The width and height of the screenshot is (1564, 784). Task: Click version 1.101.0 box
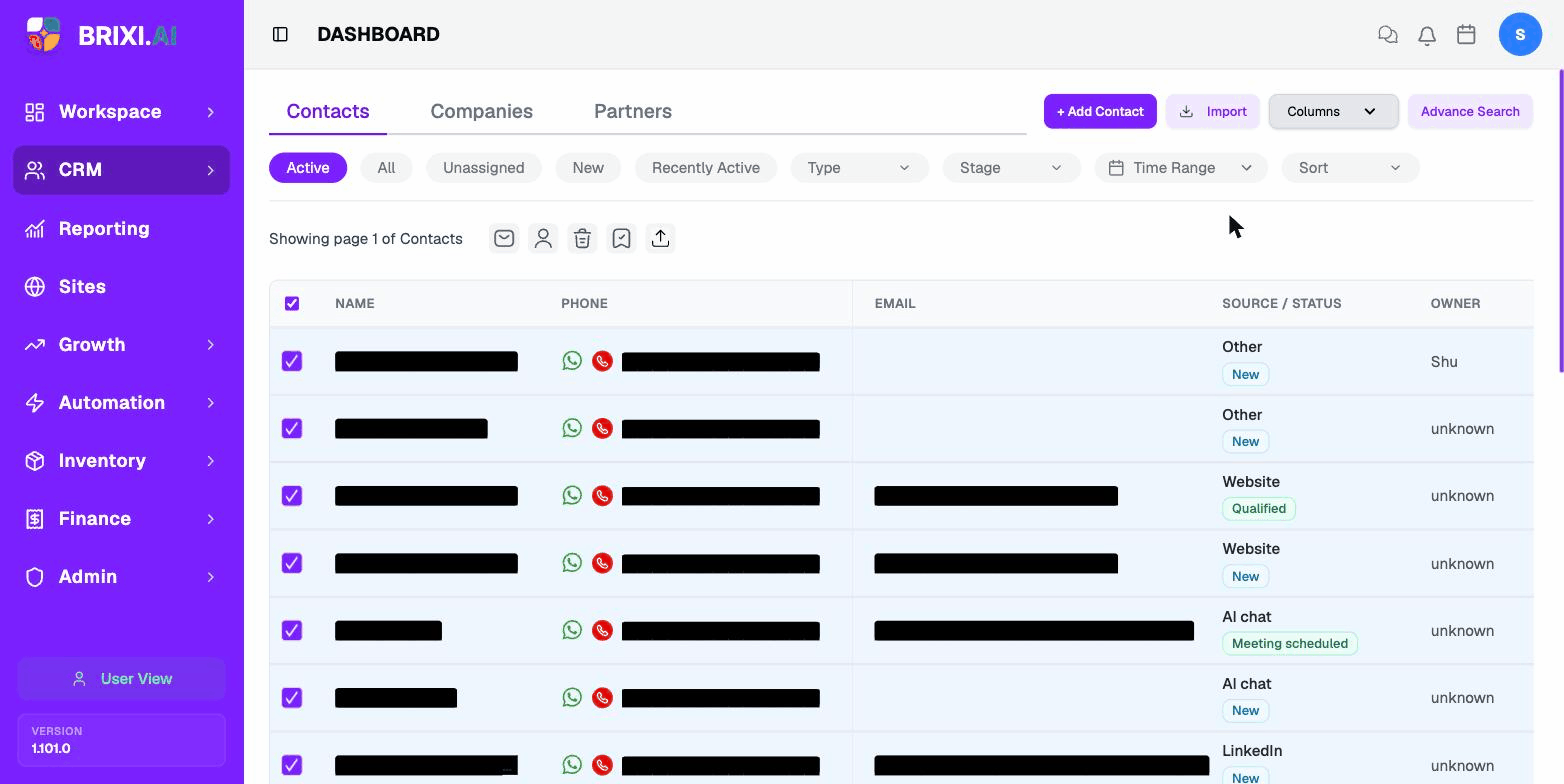pos(121,740)
